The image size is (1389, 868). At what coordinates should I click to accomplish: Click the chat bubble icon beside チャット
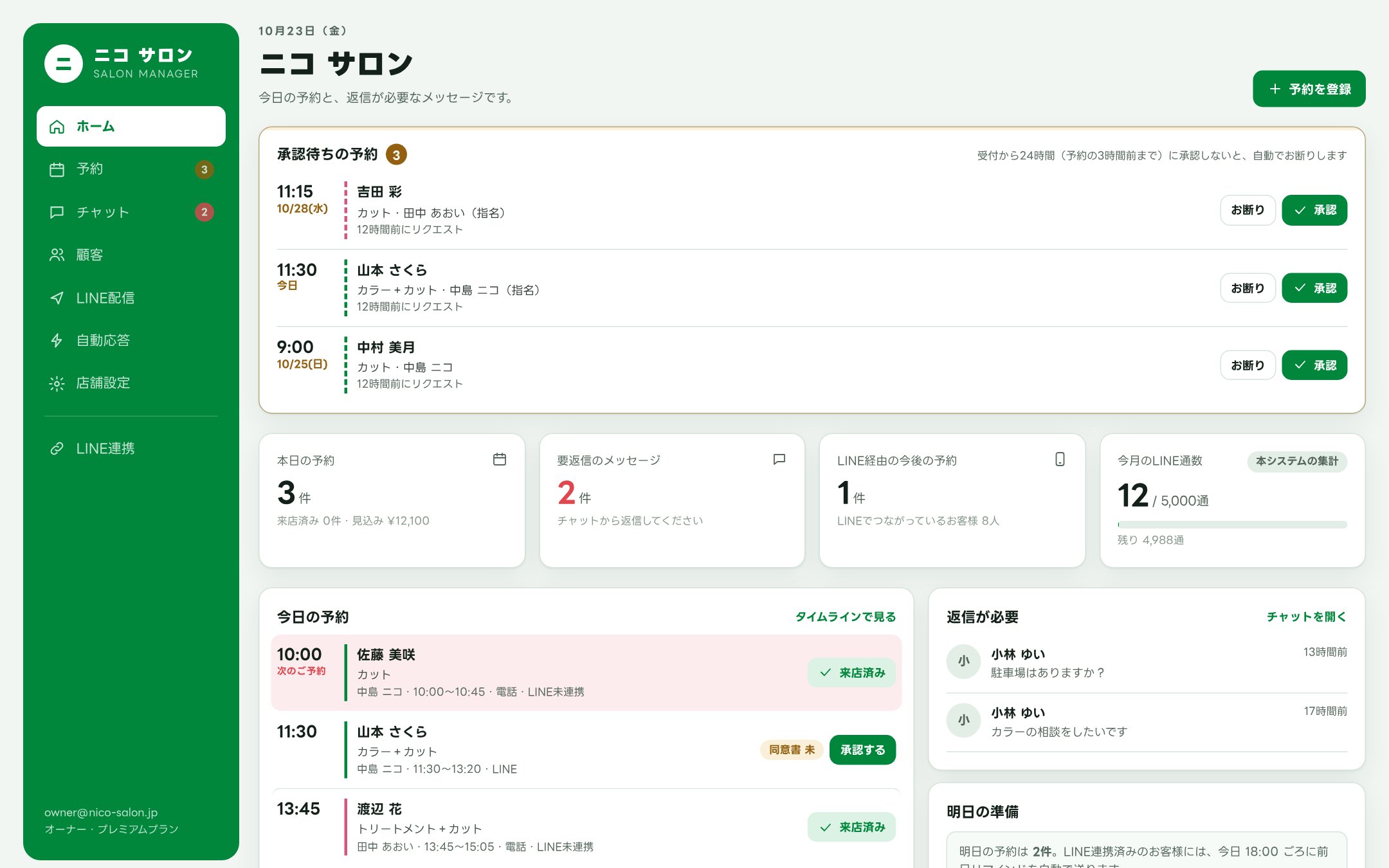tap(57, 212)
